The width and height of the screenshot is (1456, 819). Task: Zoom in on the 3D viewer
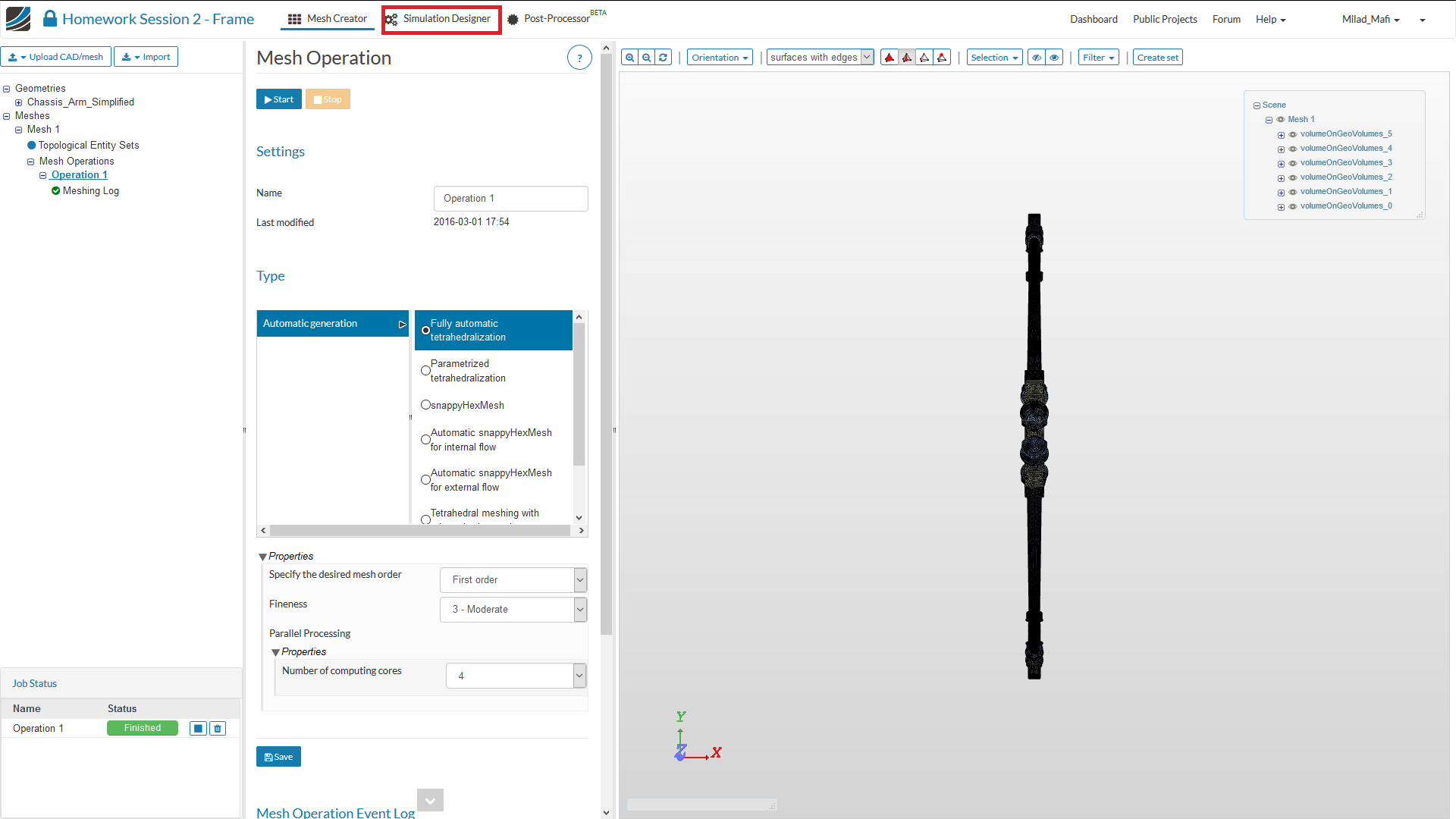[x=629, y=58]
